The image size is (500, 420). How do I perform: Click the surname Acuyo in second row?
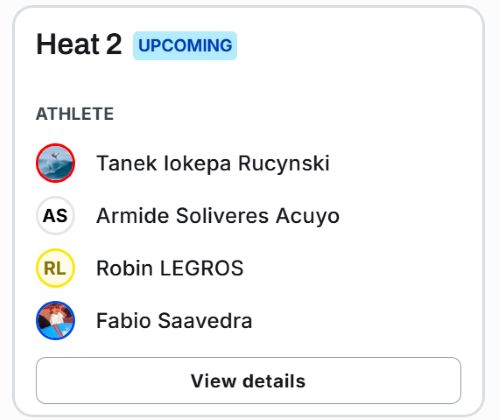(308, 216)
